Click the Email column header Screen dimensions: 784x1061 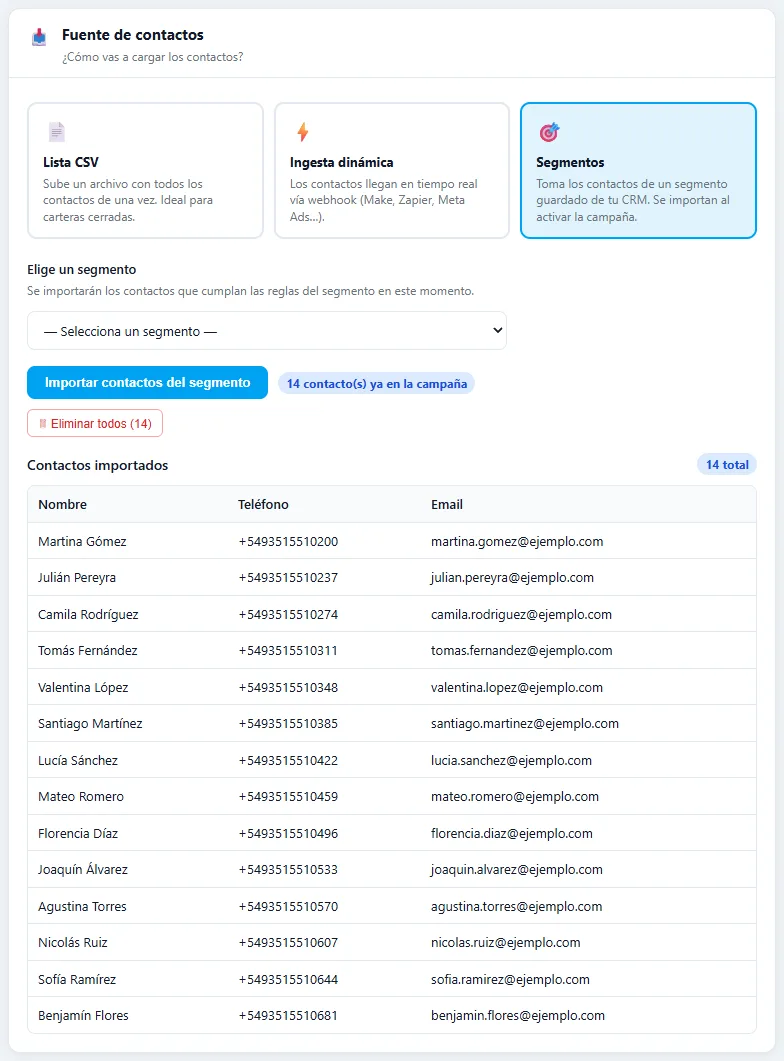tap(447, 504)
